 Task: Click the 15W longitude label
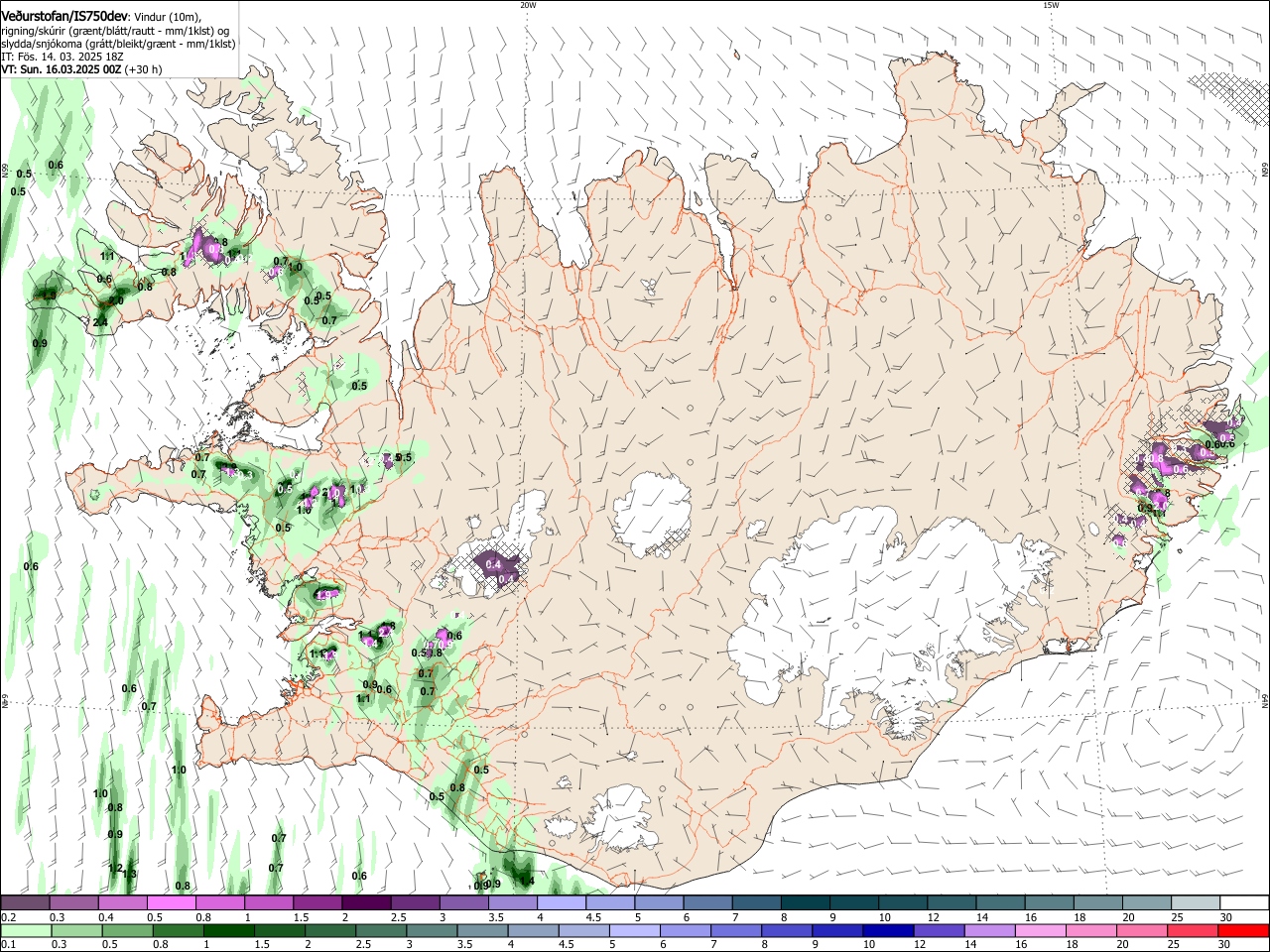[1051, 5]
